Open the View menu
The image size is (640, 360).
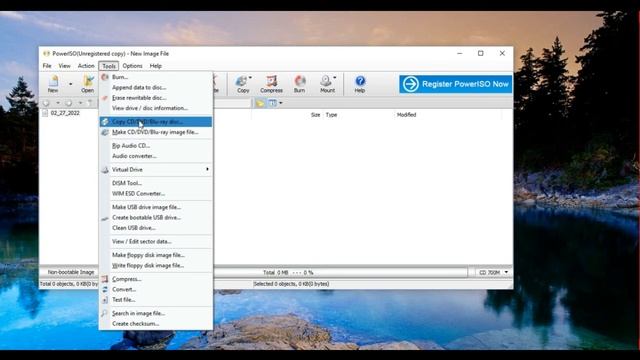tap(64, 66)
